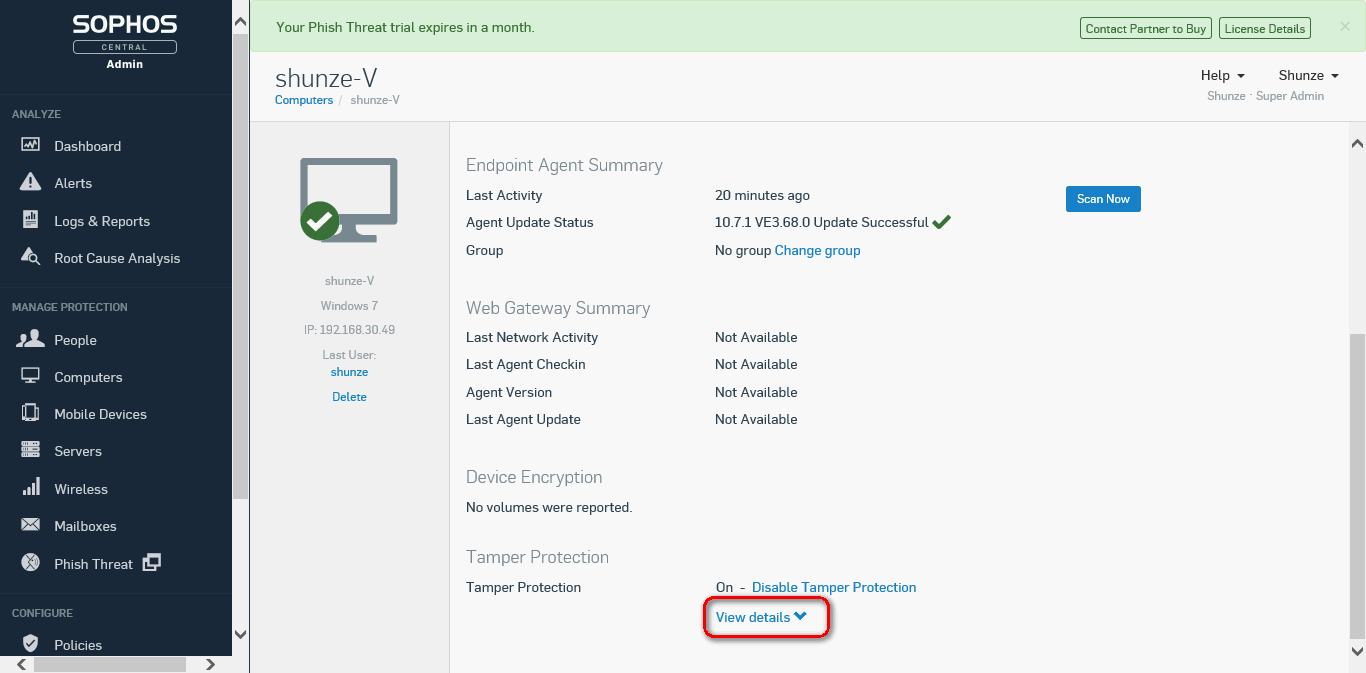
Task: Click the external window icon beside Phish Threat
Action: coord(151,563)
